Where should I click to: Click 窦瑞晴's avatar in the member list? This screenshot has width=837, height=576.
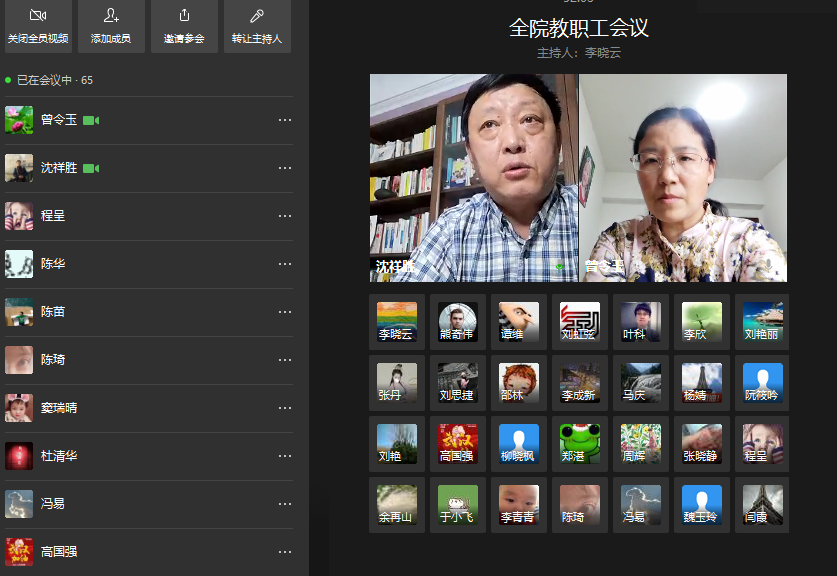coord(19,408)
